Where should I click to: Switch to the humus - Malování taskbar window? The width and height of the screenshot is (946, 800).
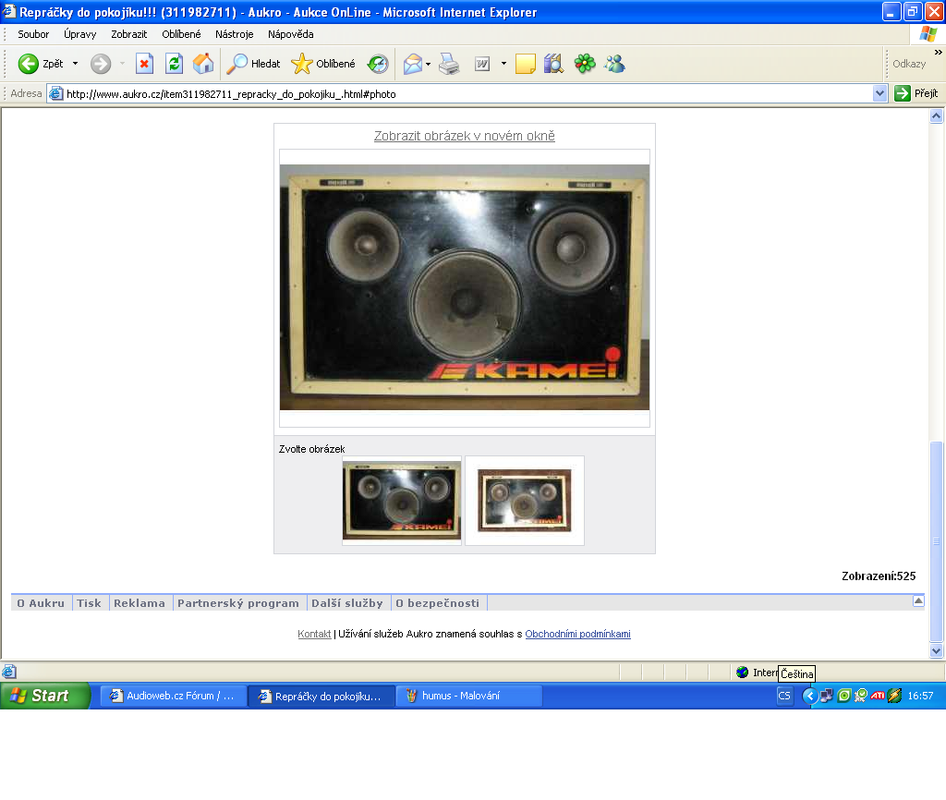[469, 696]
